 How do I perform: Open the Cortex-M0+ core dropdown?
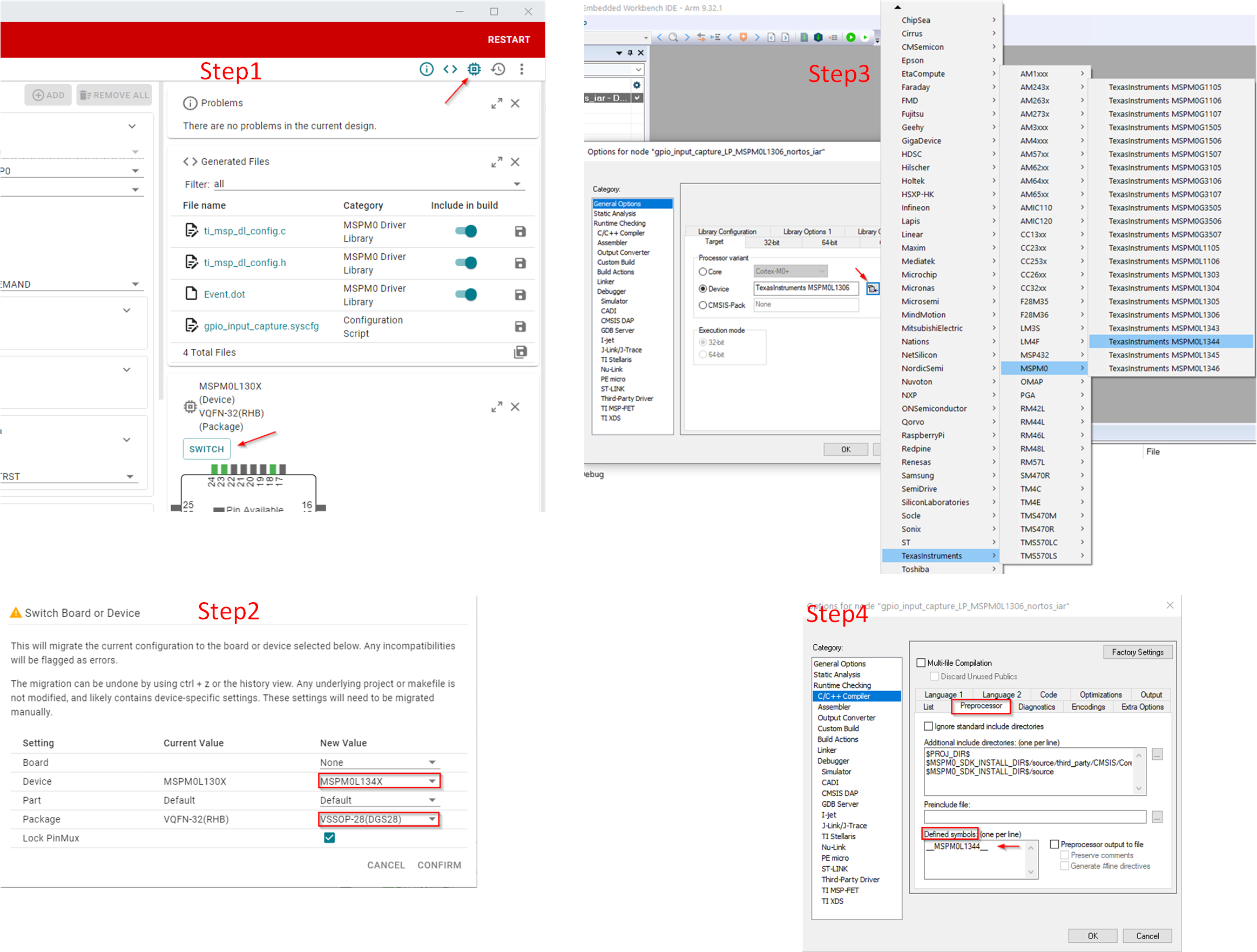[x=790, y=272]
